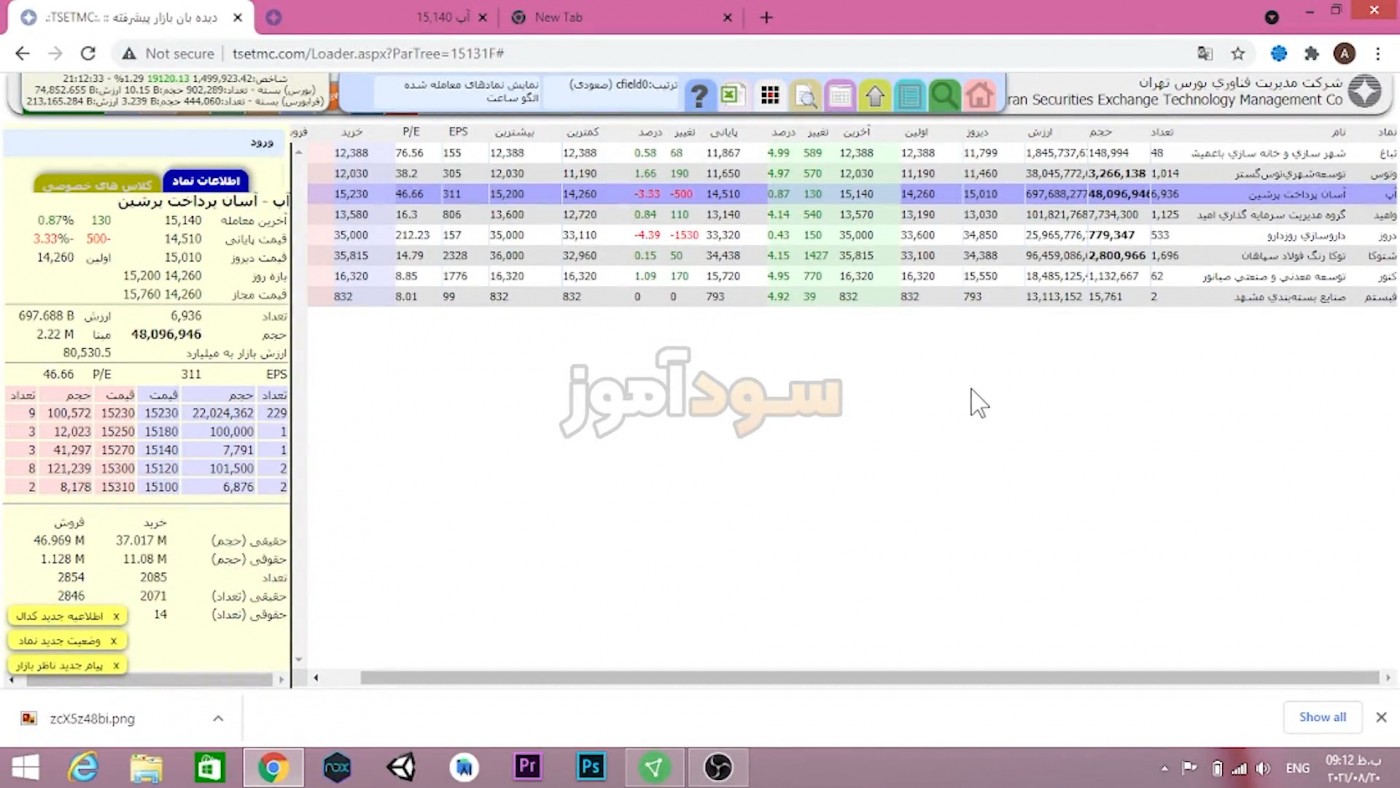Open the blue extension icon in Chrome toolbar
Image resolution: width=1400 pixels, height=788 pixels.
(x=1279, y=54)
